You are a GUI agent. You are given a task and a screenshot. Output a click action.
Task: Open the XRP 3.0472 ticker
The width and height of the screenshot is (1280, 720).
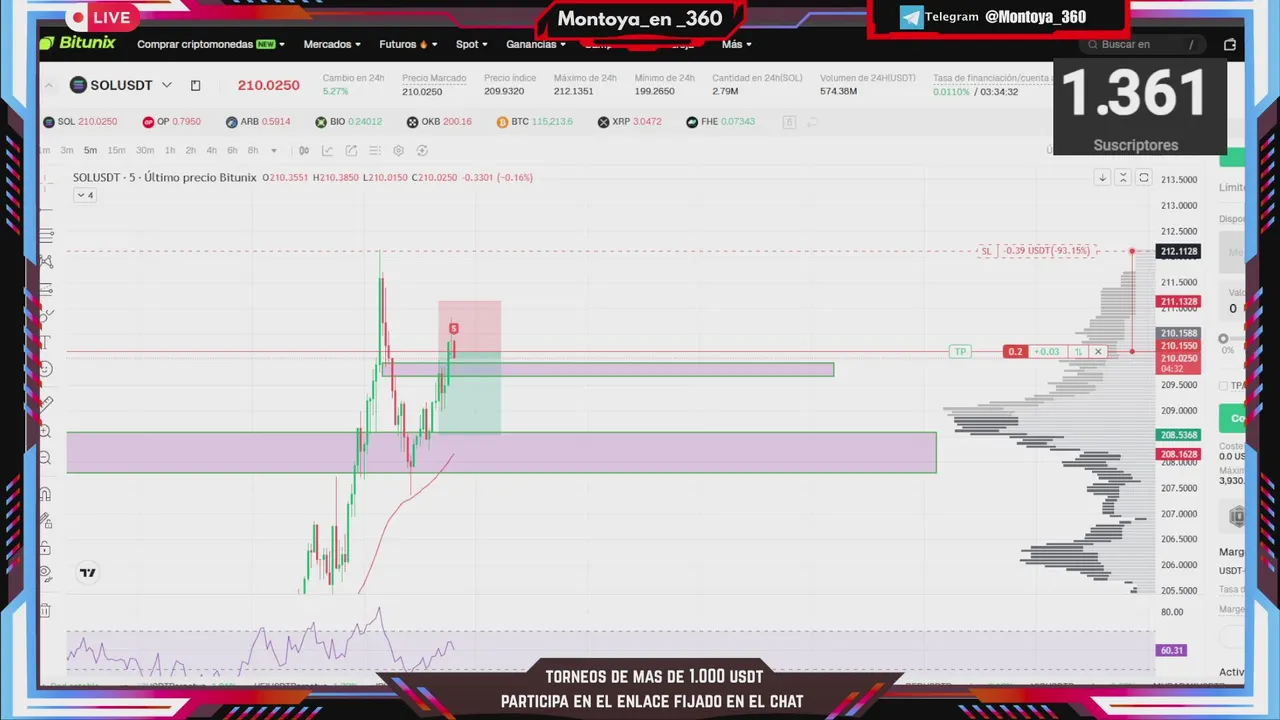(629, 122)
